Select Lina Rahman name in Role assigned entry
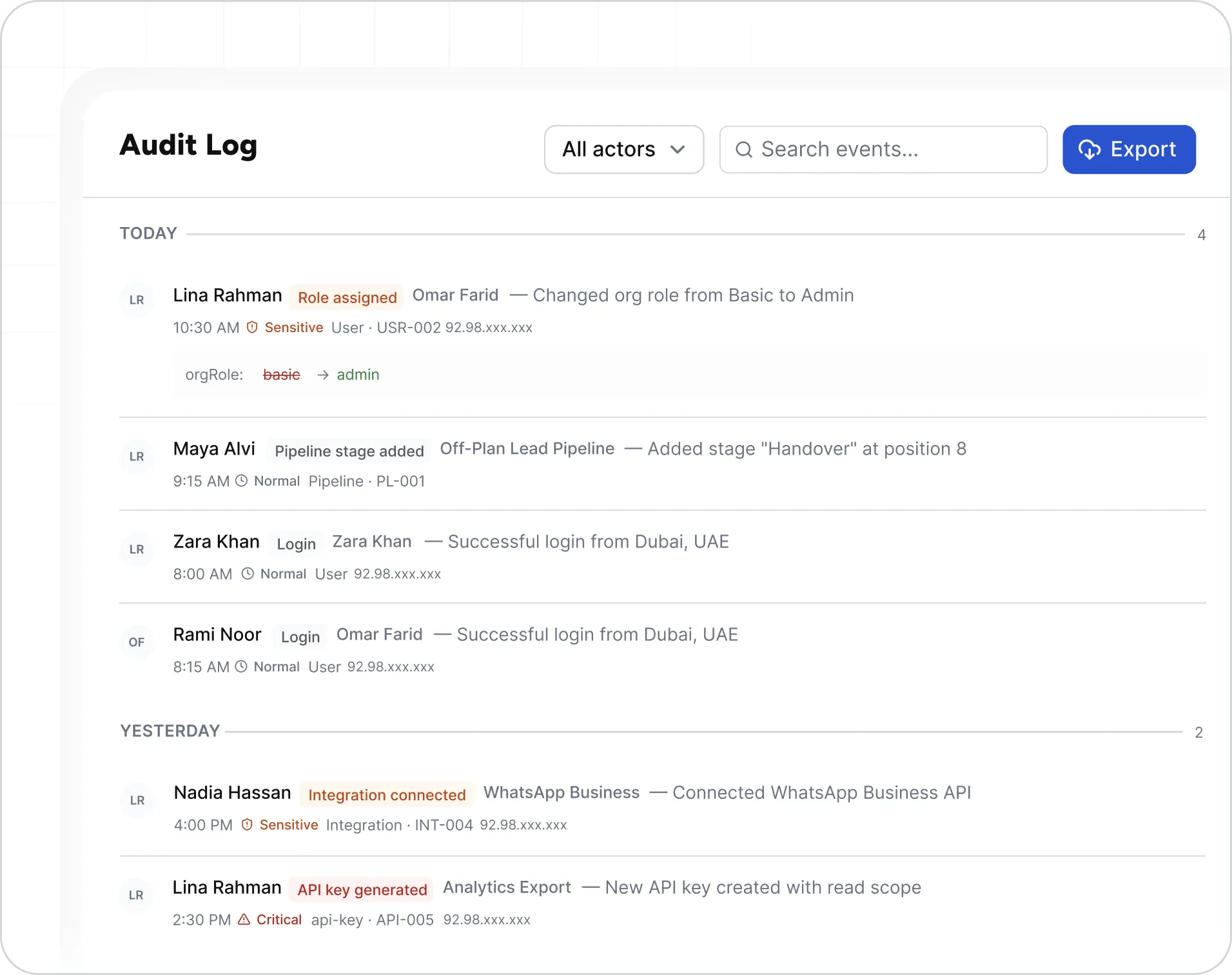Screen dimensions: 1232x975 coord(228,295)
